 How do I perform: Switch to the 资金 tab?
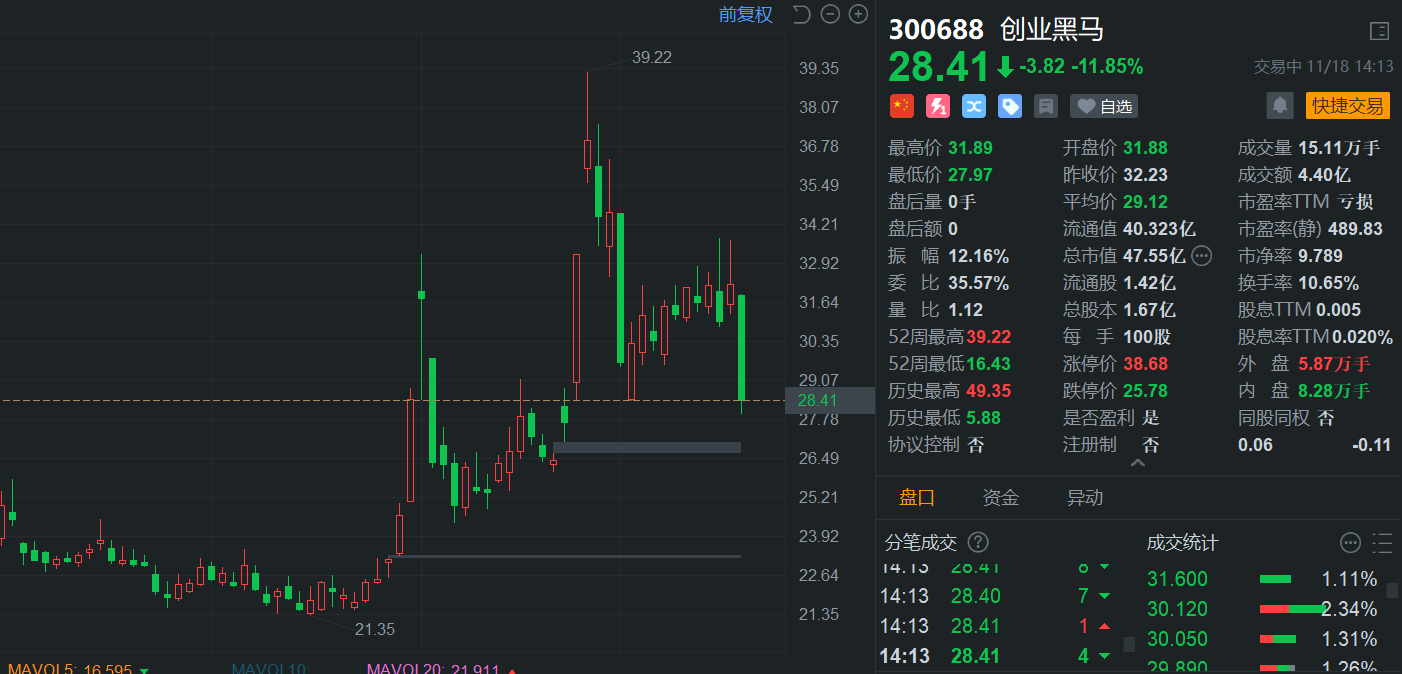1000,497
